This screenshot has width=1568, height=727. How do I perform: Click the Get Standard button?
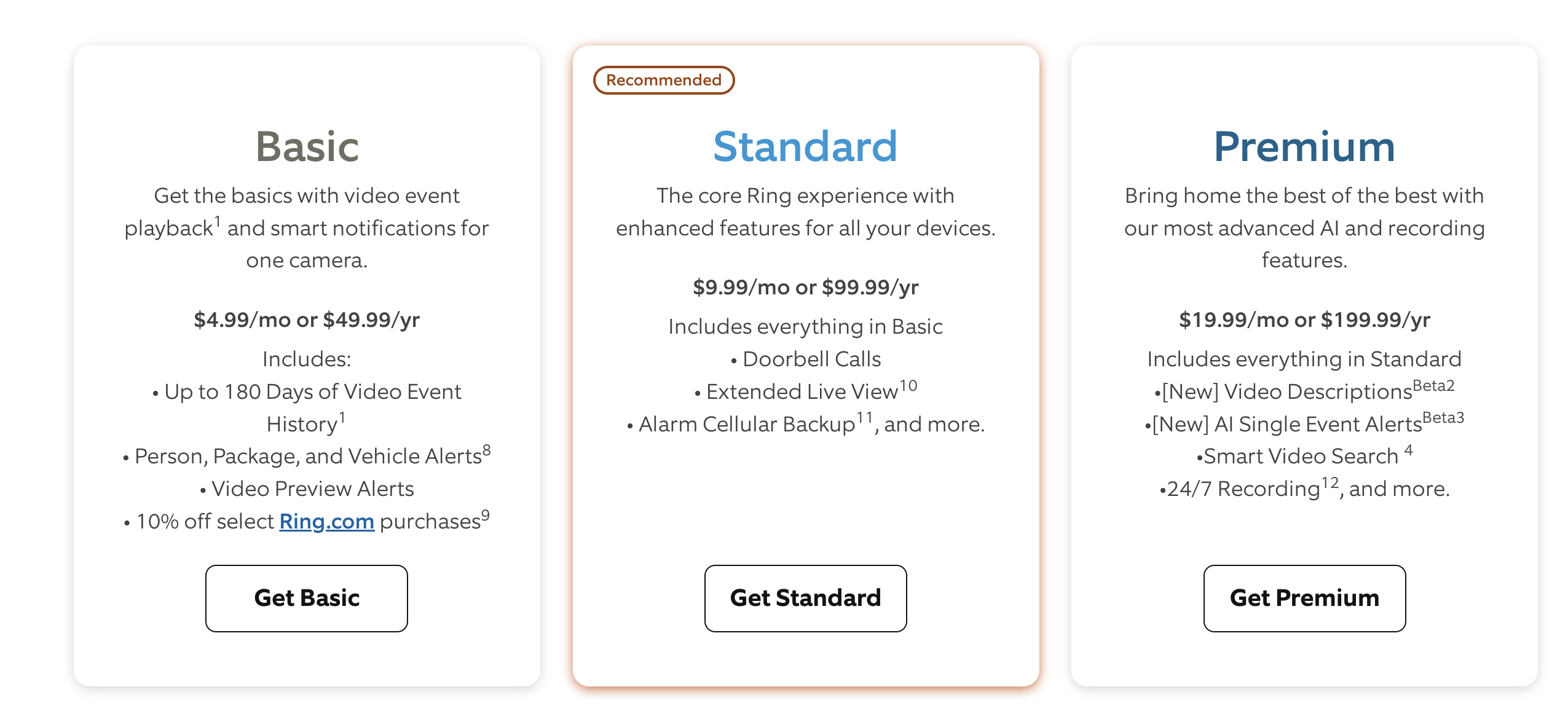click(x=805, y=598)
